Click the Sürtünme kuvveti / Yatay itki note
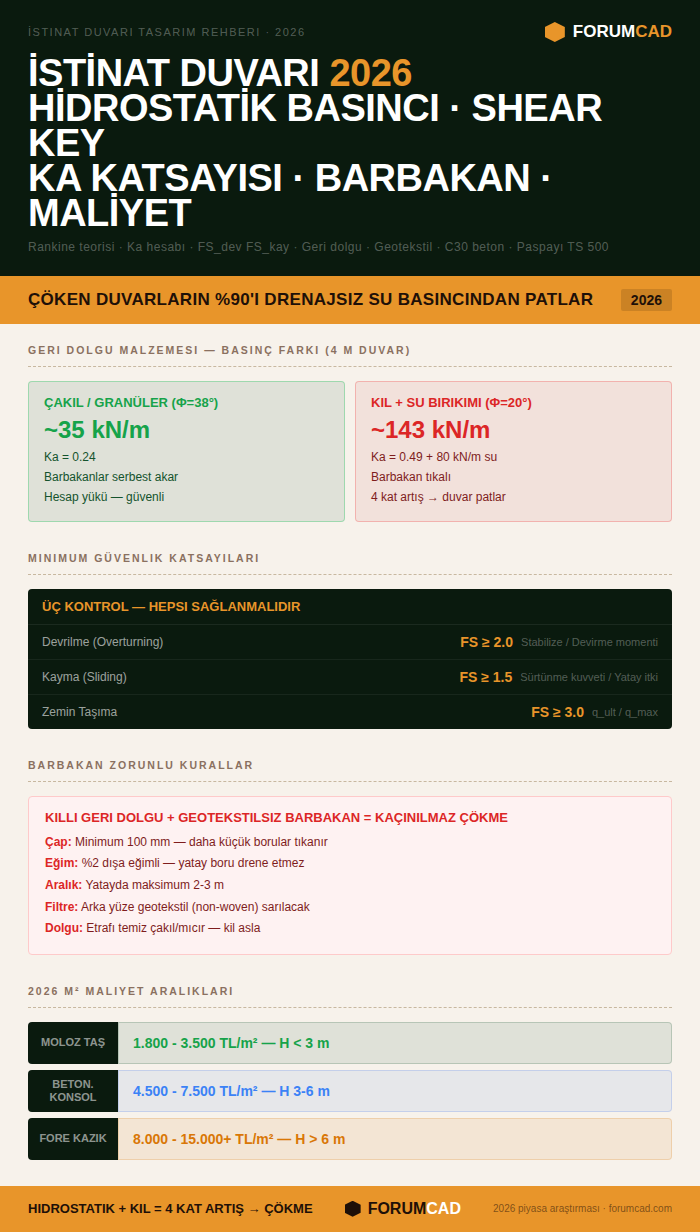 pyautogui.click(x=589, y=677)
